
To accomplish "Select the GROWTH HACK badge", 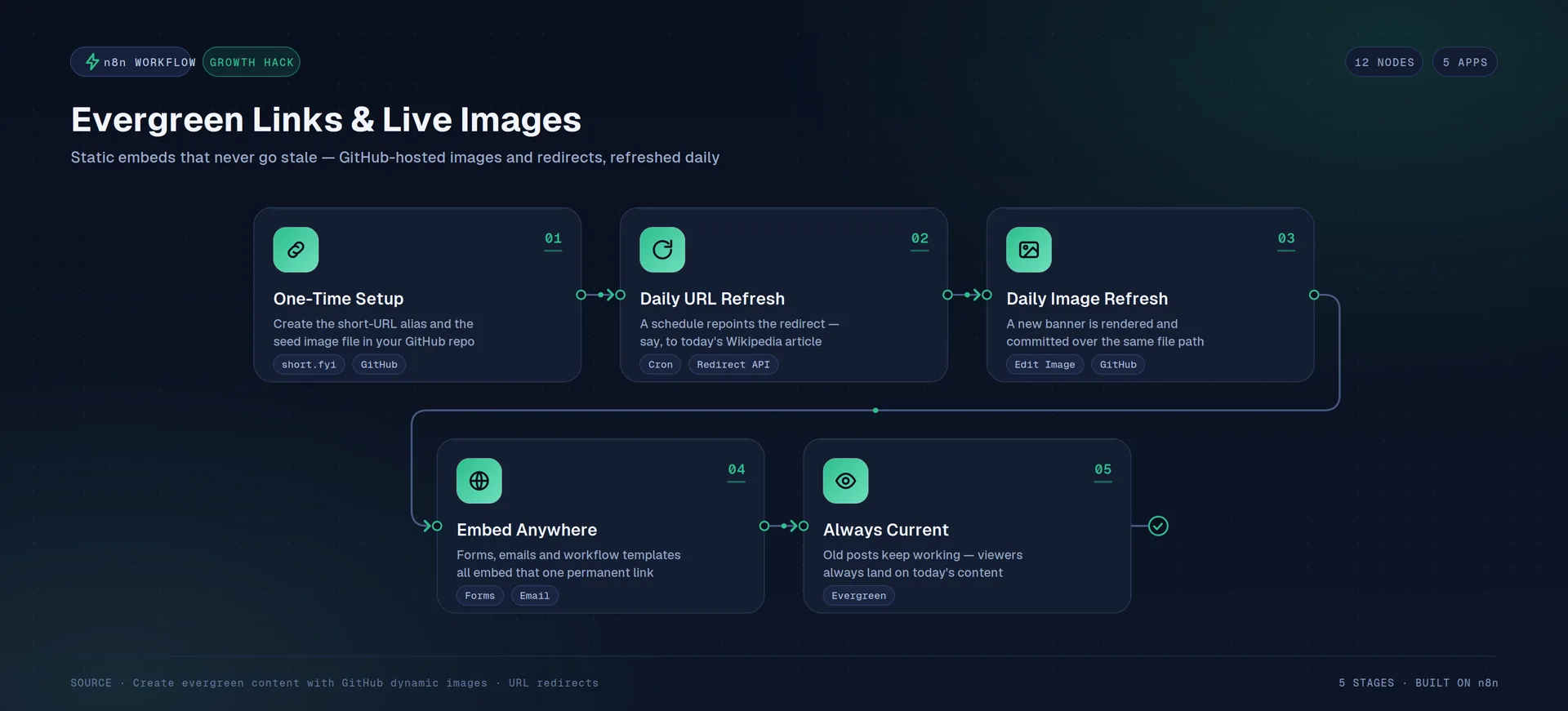I will pos(252,62).
